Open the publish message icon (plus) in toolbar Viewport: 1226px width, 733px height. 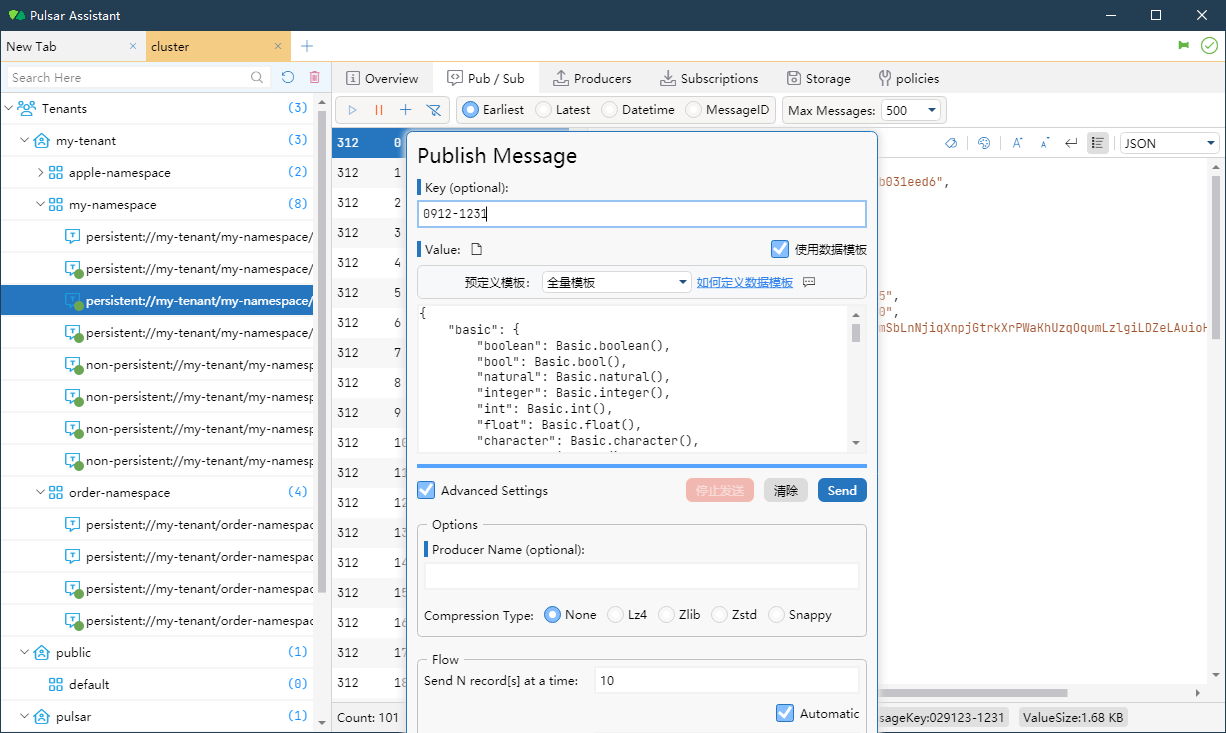(x=406, y=110)
